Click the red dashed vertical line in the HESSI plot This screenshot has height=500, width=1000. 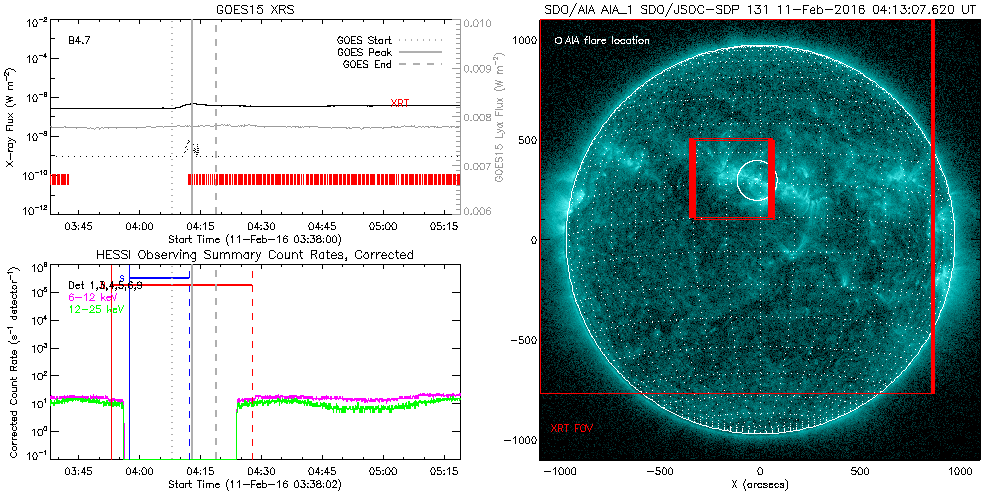[x=252, y=370]
